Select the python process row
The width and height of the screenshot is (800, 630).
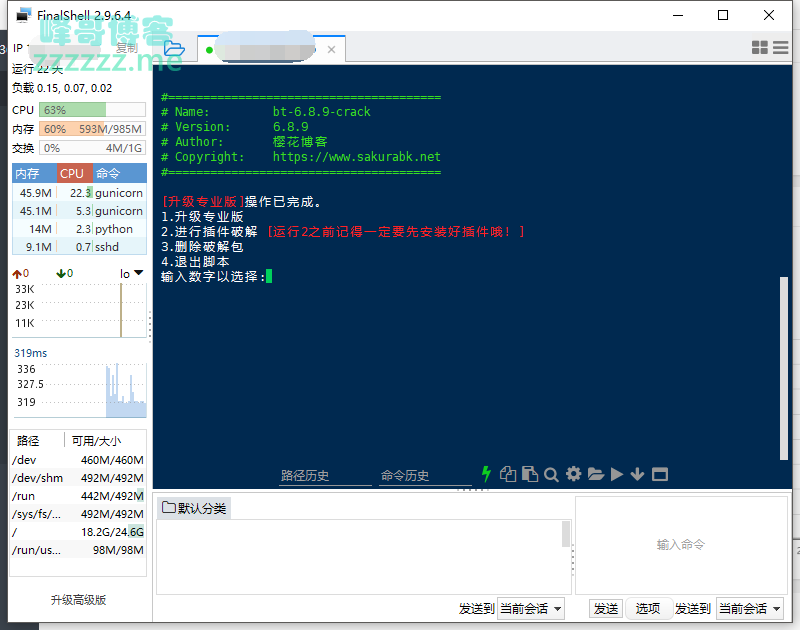coord(79,229)
